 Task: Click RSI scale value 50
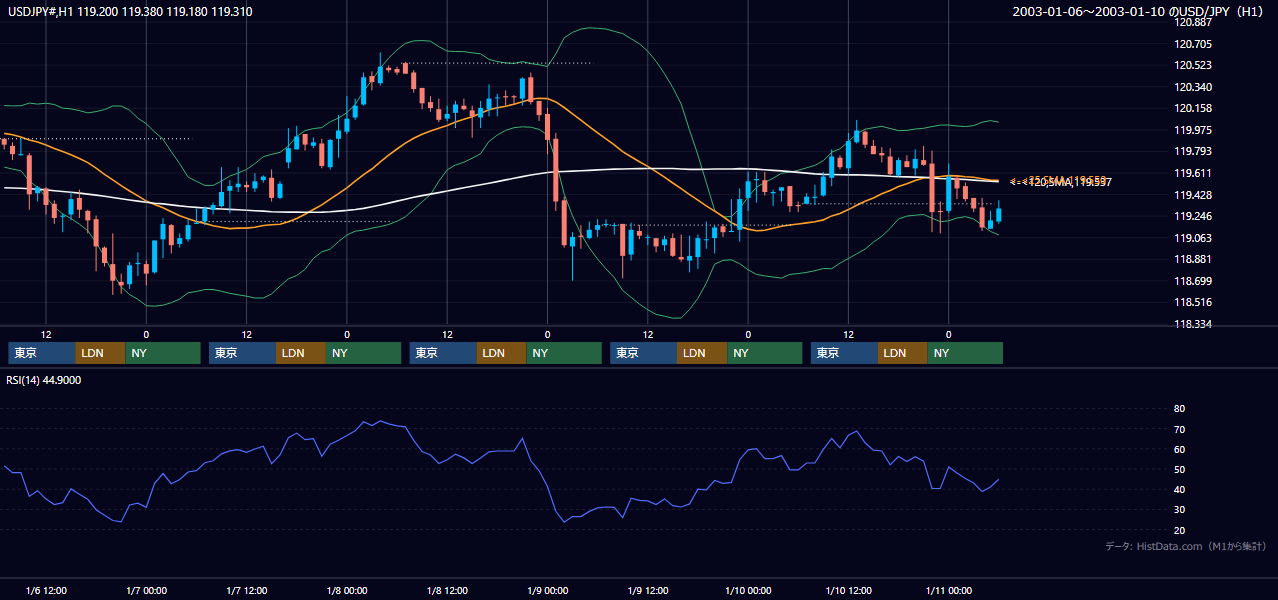[1179, 469]
